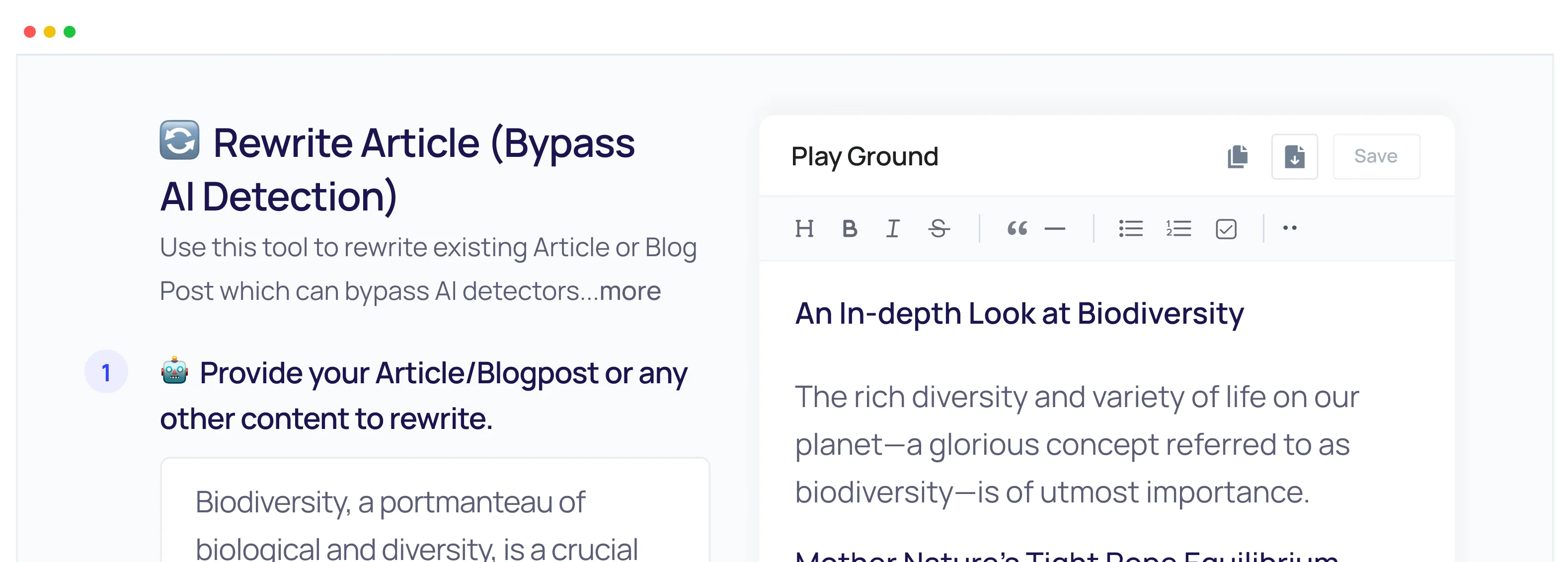Apply strikethrough formatting to text
The width and height of the screenshot is (1568, 562).
938,229
